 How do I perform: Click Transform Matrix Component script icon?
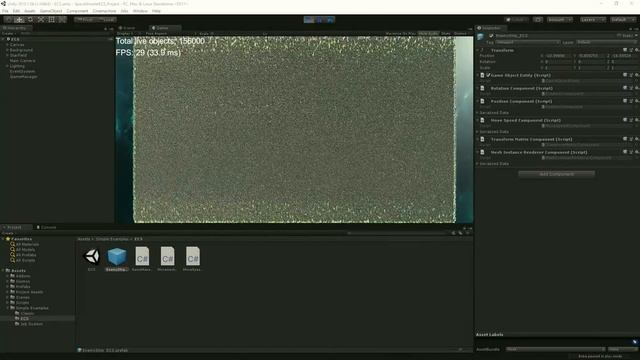tap(482, 139)
